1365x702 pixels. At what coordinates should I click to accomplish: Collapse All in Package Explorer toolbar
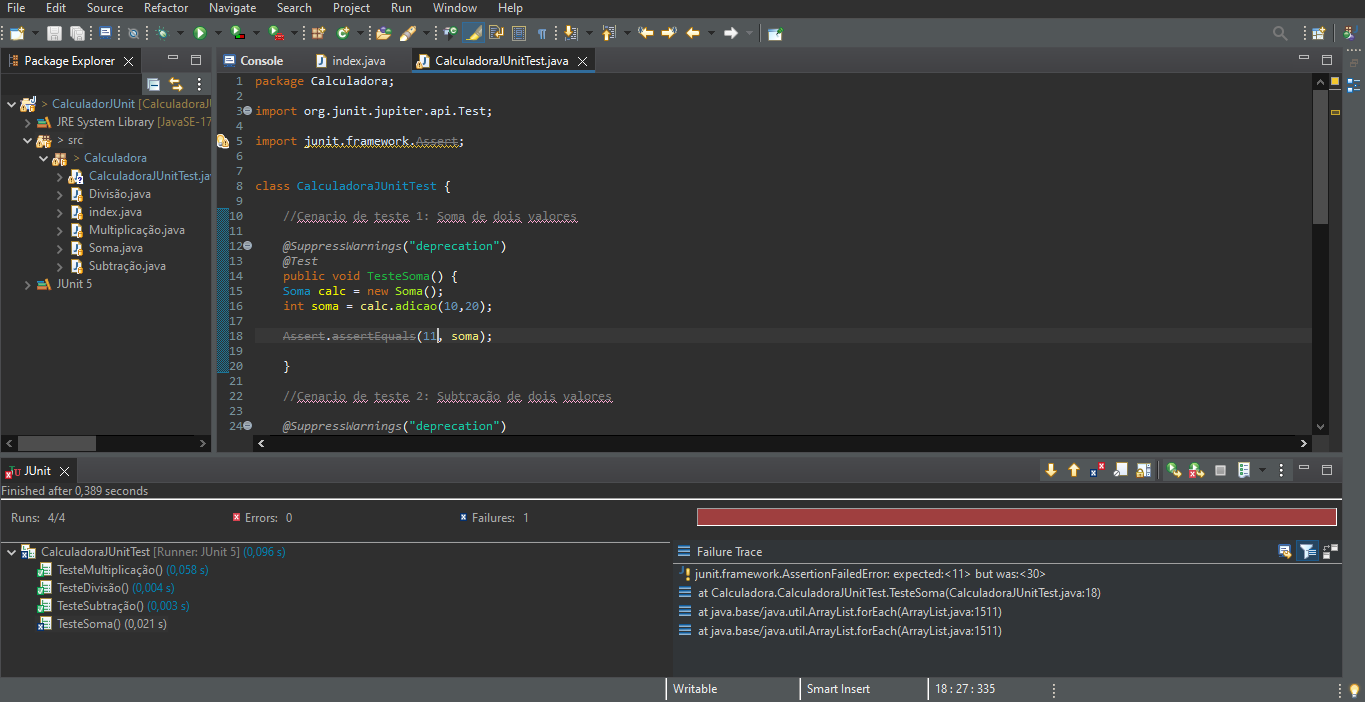point(154,84)
